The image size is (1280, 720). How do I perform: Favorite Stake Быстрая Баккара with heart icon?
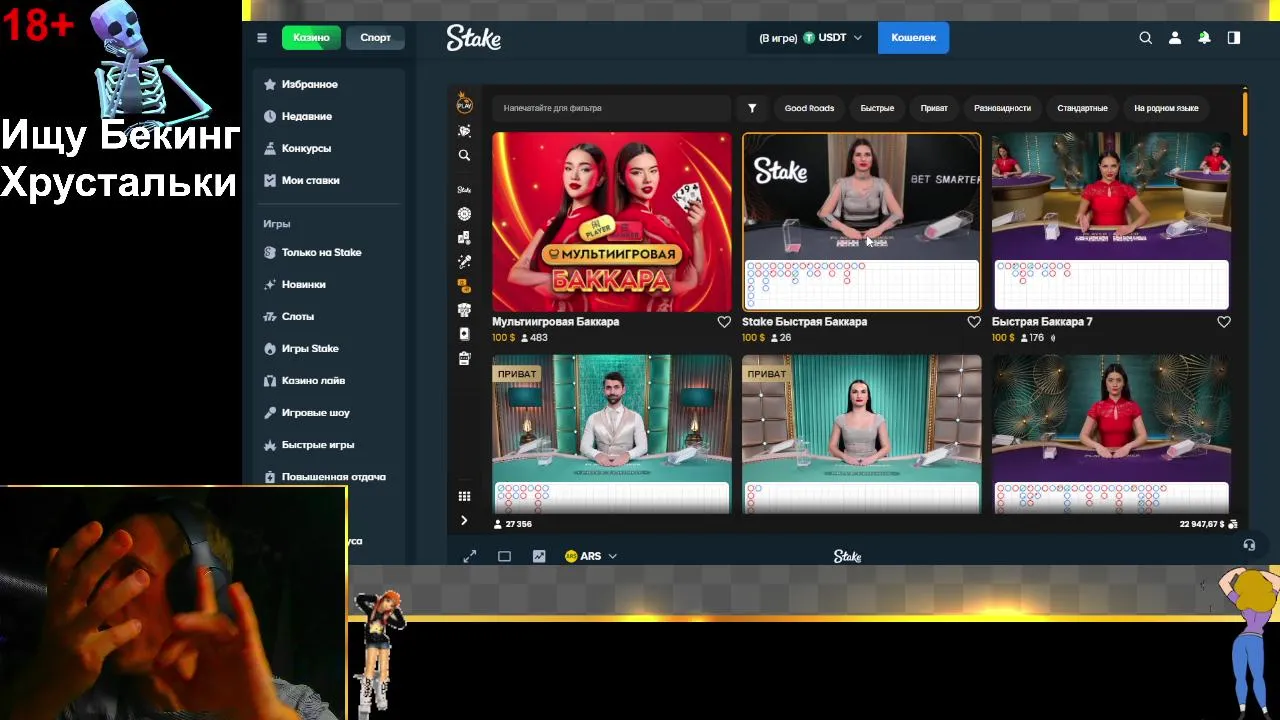coord(974,322)
